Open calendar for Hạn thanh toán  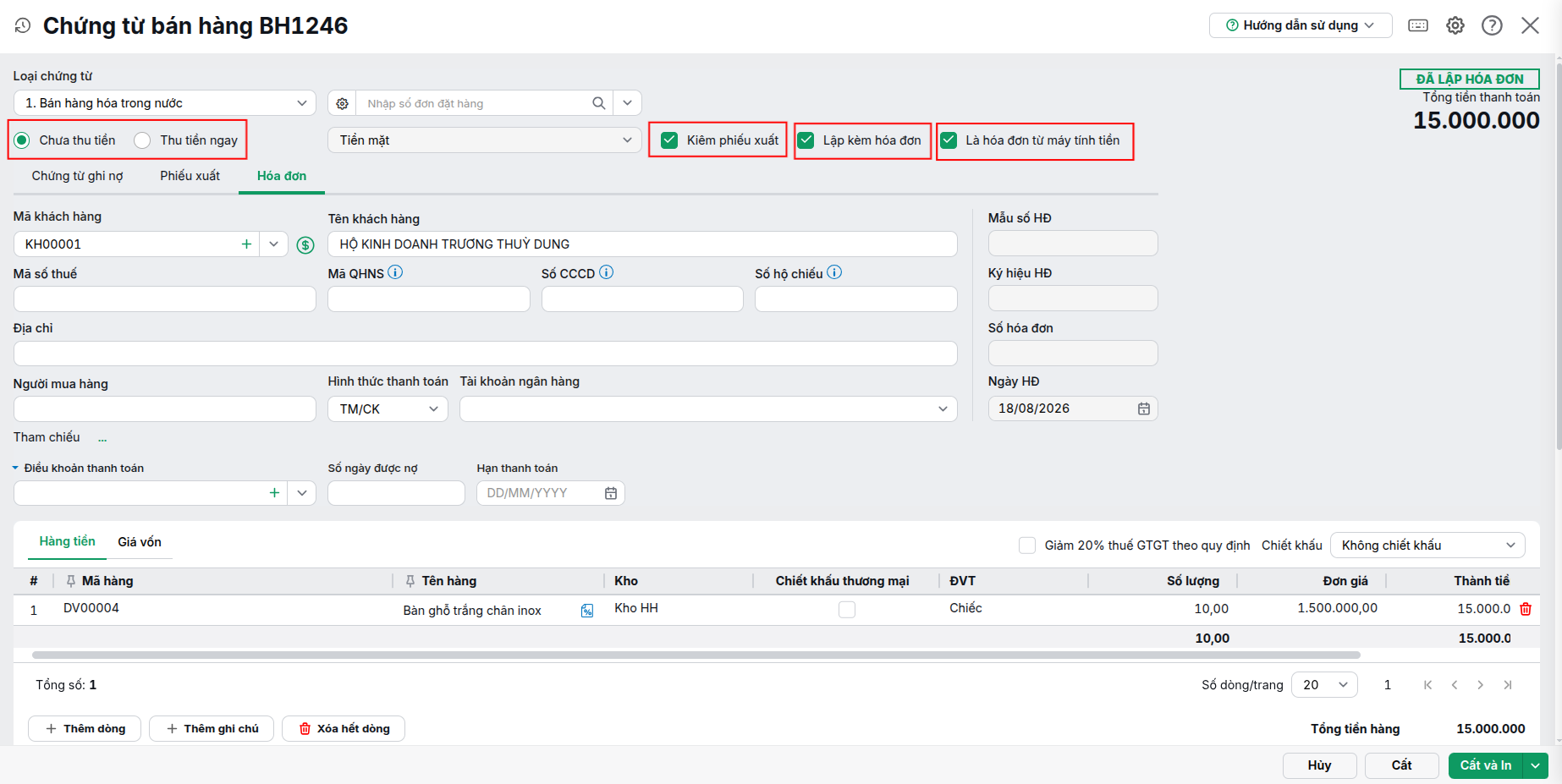[x=611, y=493]
